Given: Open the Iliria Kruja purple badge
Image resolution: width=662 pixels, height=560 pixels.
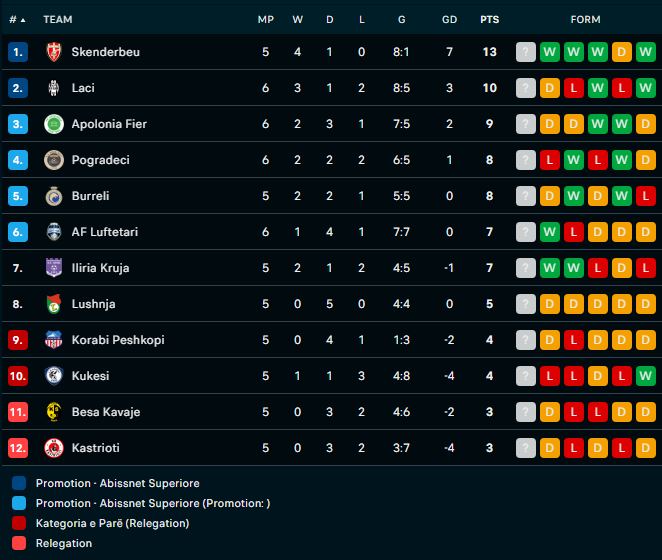Looking at the screenshot, I should (x=54, y=268).
